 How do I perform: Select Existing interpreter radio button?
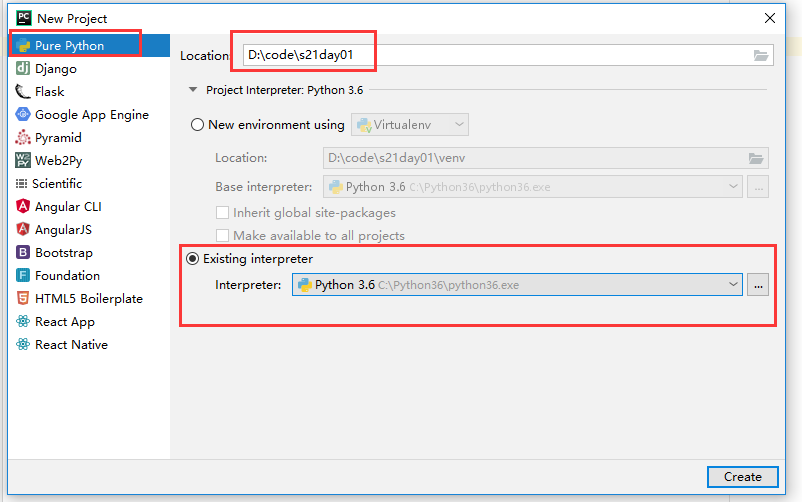pyautogui.click(x=192, y=259)
